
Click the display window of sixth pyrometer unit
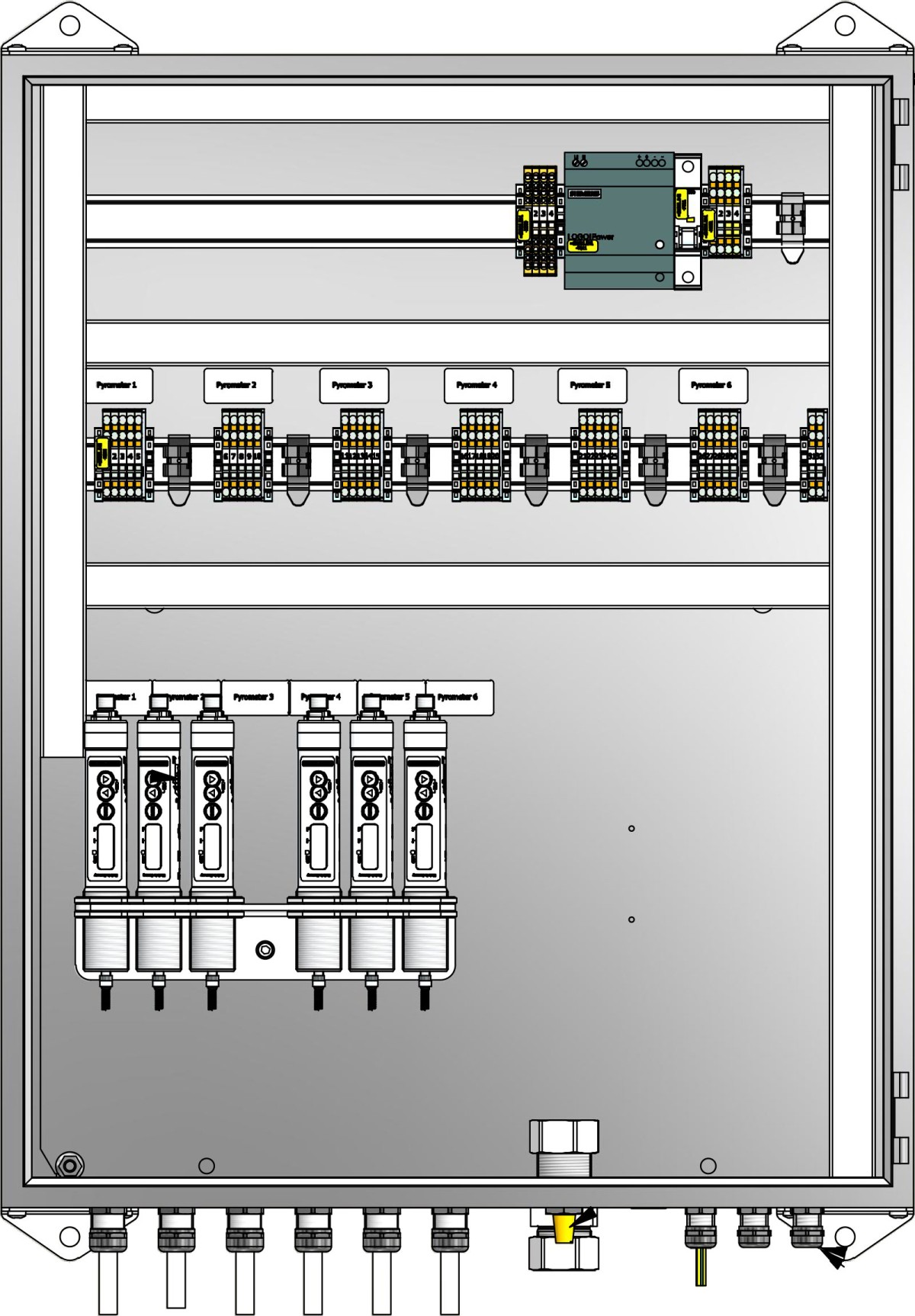click(x=425, y=846)
